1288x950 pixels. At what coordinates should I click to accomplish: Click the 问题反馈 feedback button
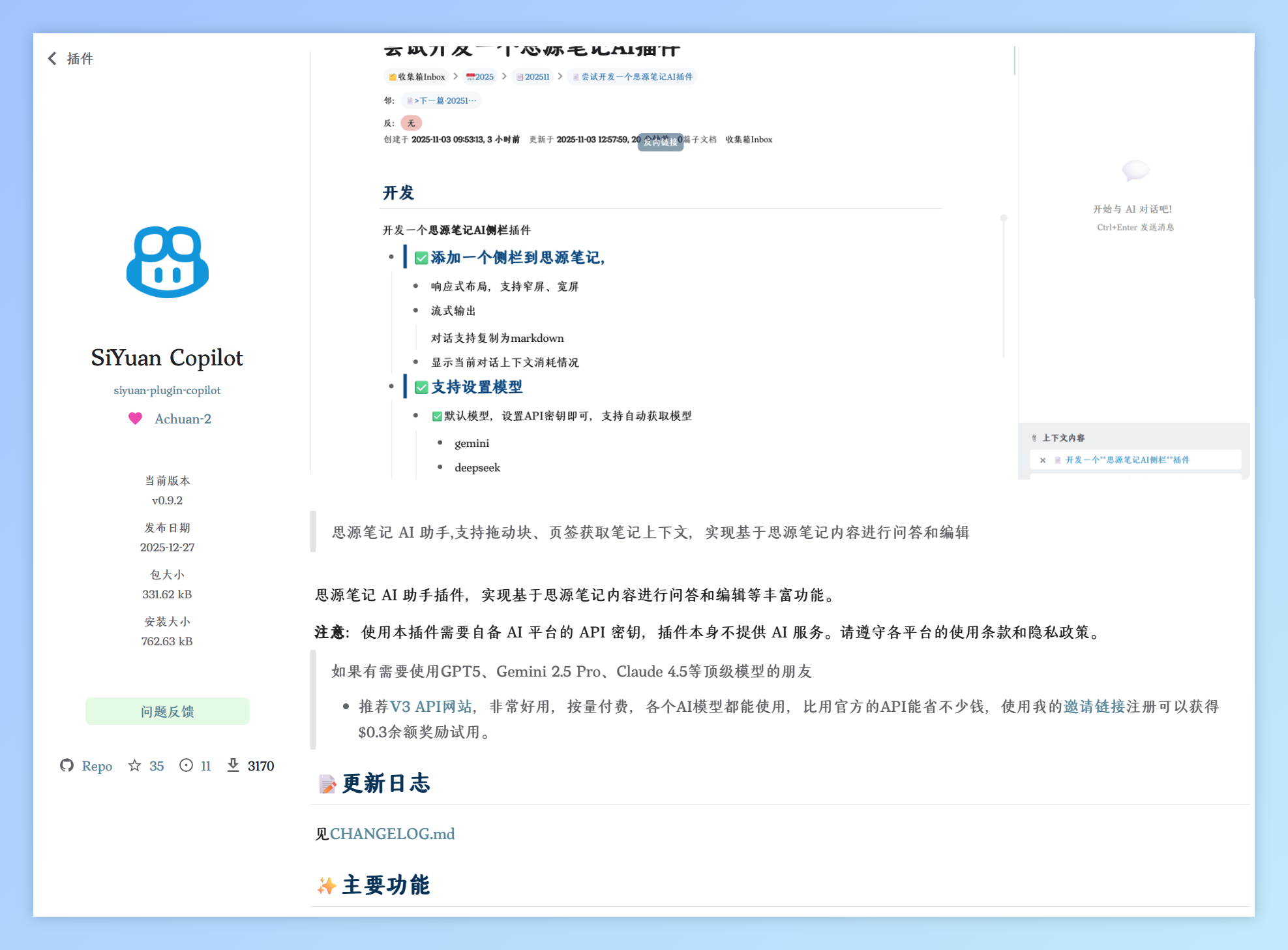tap(168, 711)
